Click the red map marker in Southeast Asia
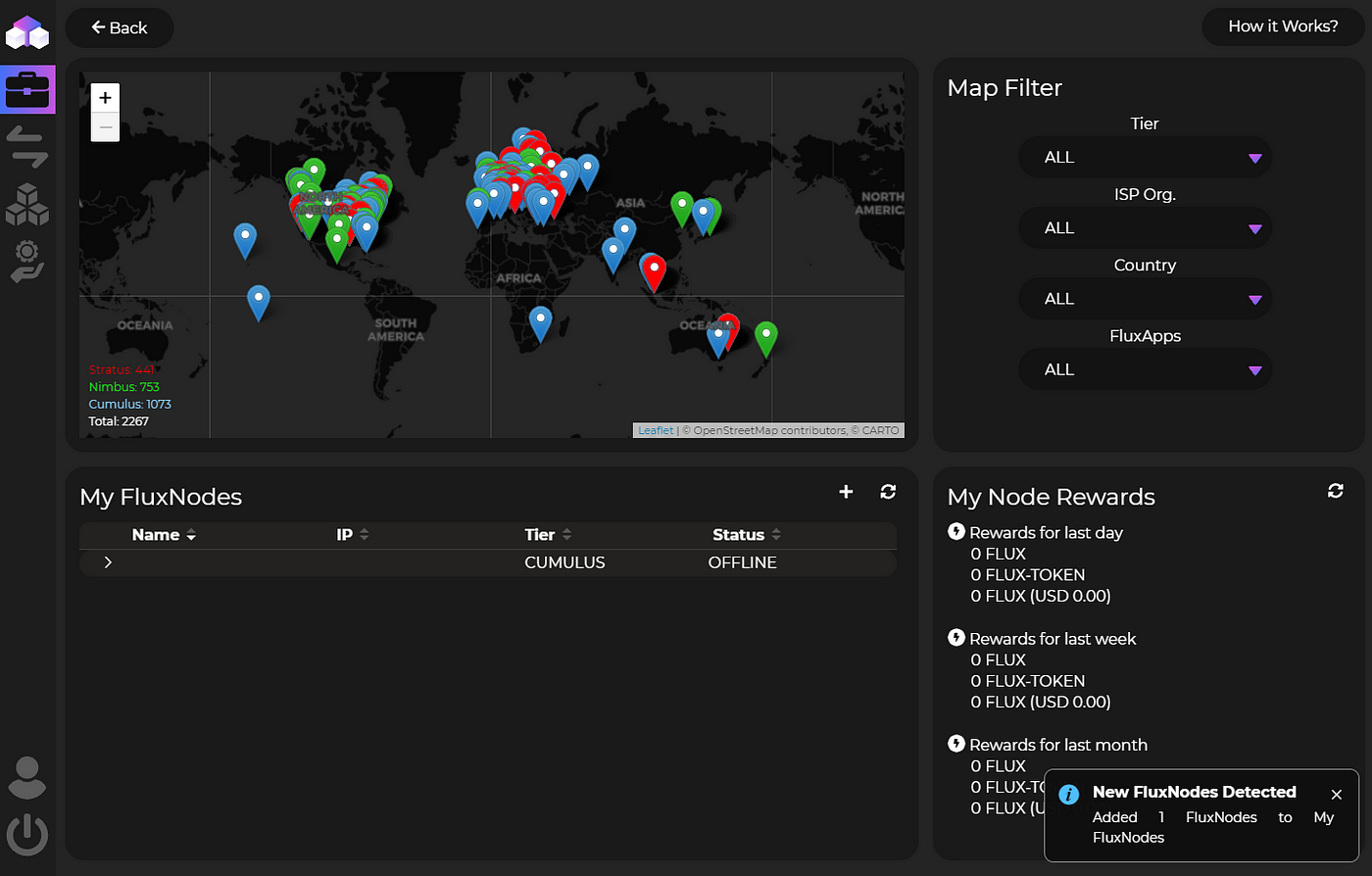The height and width of the screenshot is (876, 1372). click(654, 273)
